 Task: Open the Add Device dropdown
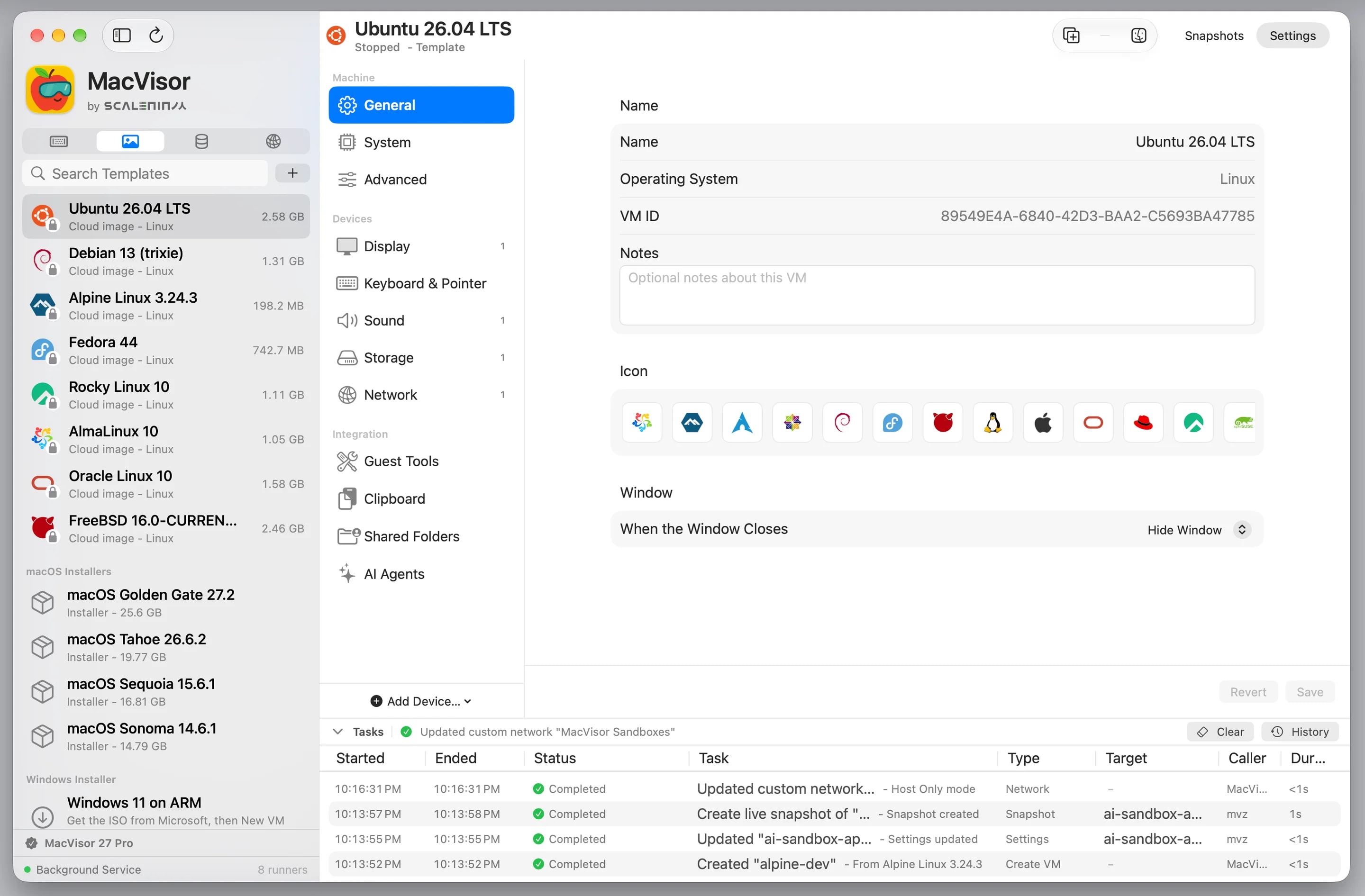click(x=421, y=701)
